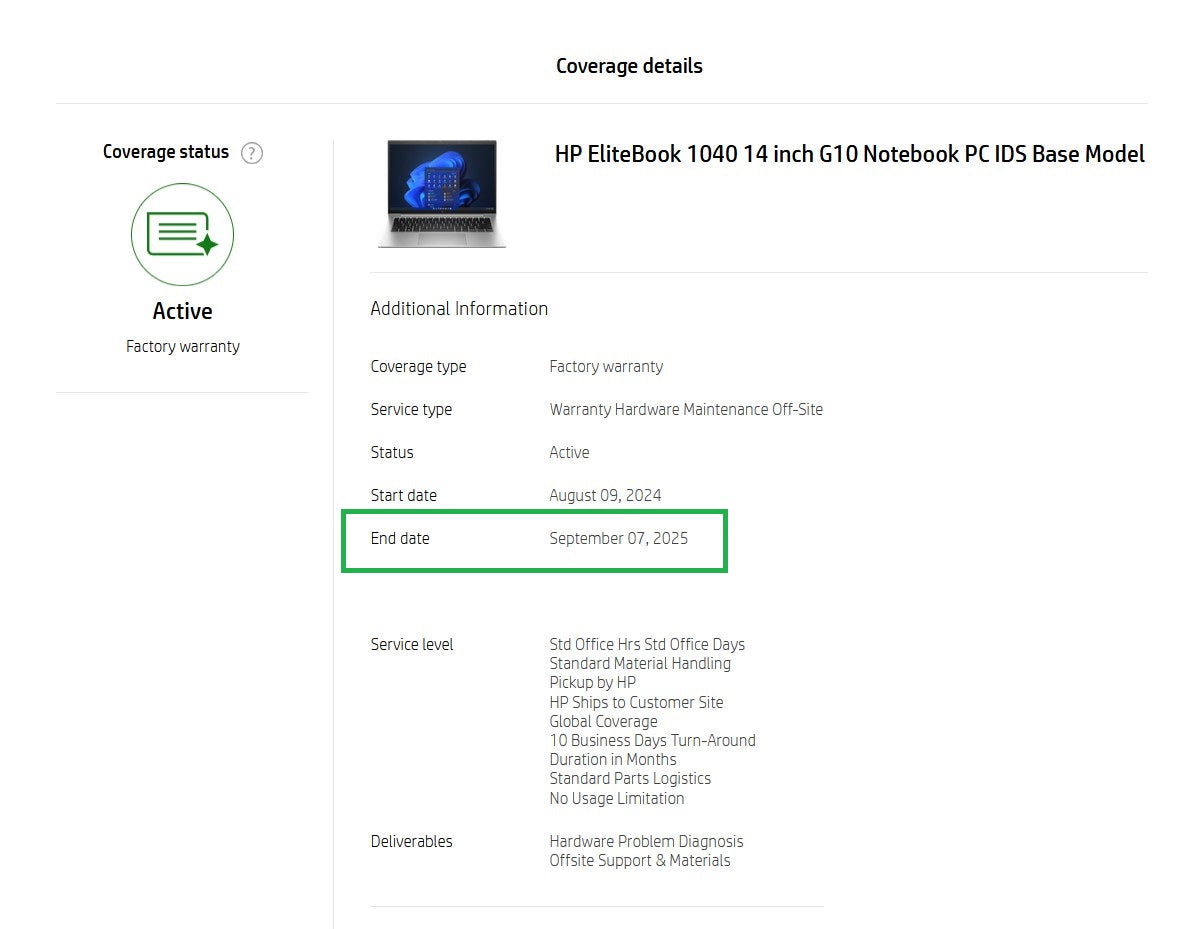Click 'Standard Material Handling' line
Viewport: 1194px width, 929px height.
(x=640, y=663)
